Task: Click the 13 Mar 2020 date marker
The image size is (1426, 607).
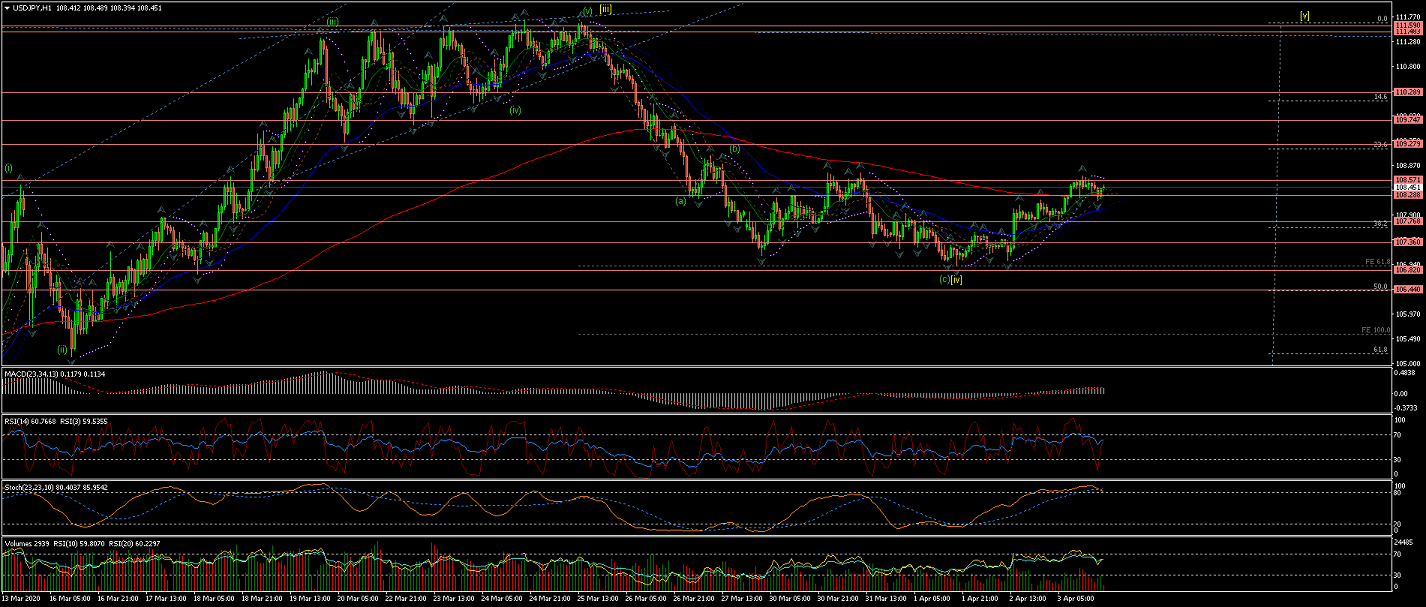Action: pos(21,599)
